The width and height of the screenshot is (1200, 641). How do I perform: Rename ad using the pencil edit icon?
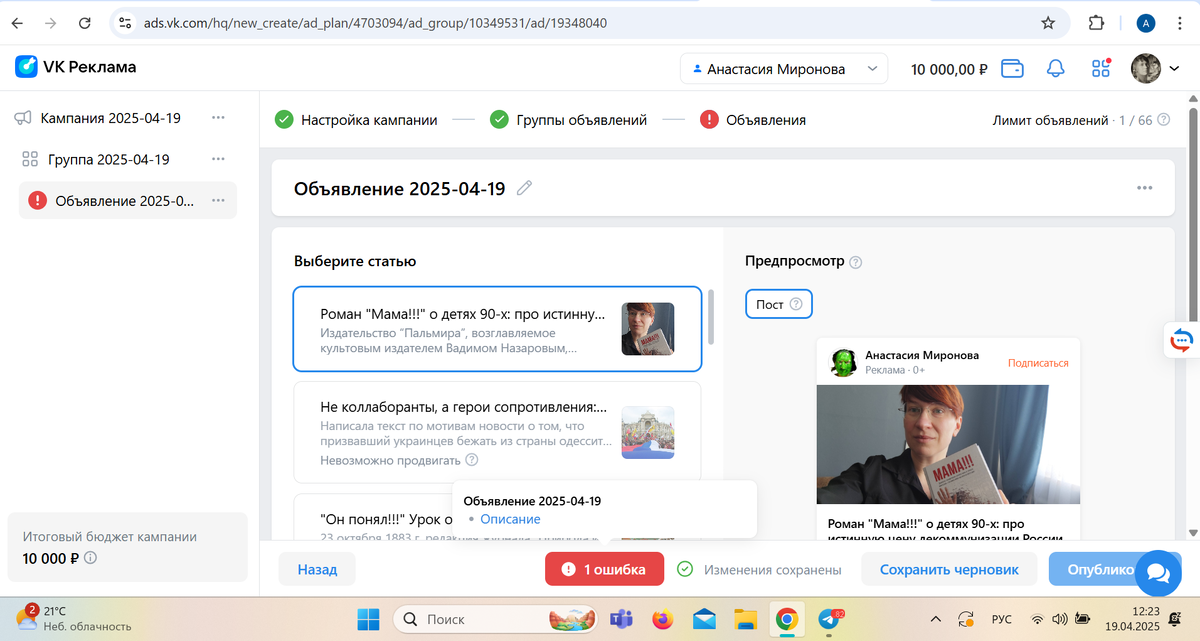[x=524, y=189]
